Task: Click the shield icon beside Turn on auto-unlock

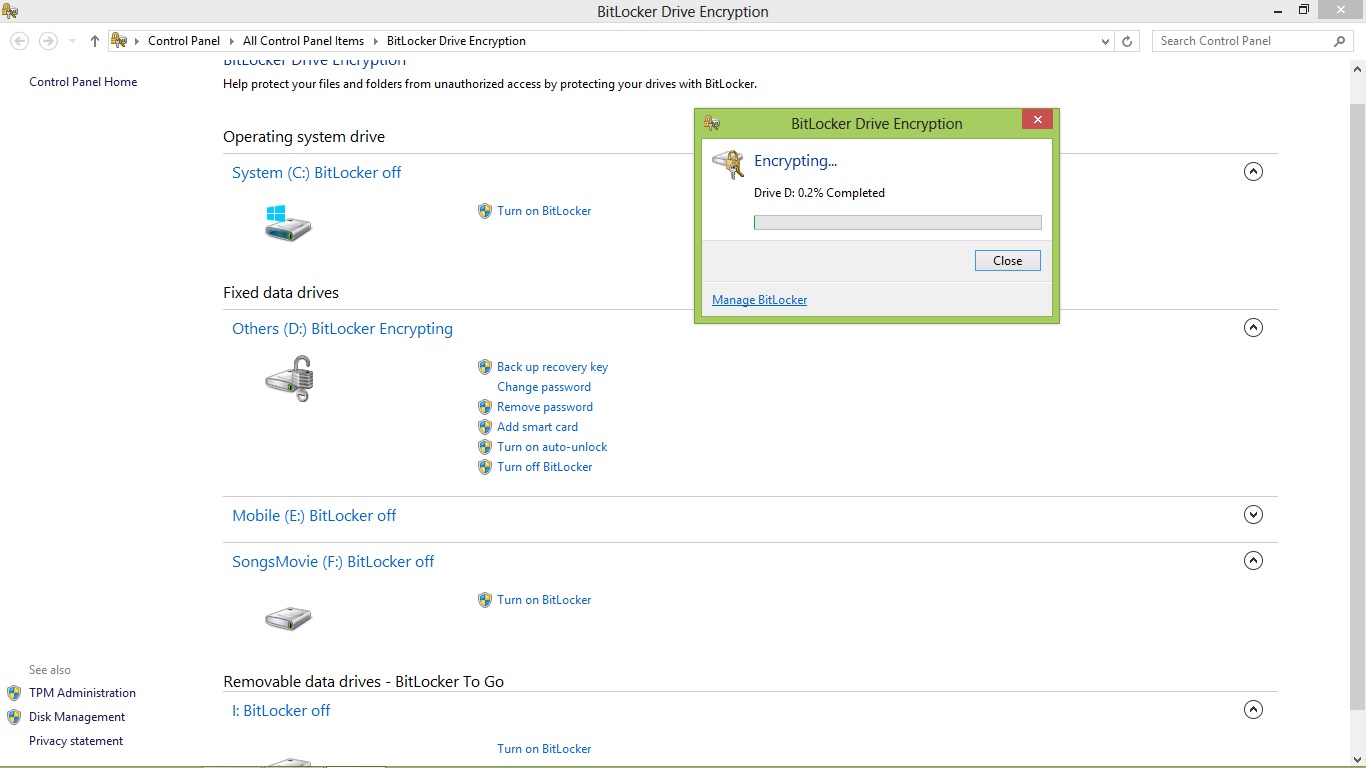Action: pos(485,447)
